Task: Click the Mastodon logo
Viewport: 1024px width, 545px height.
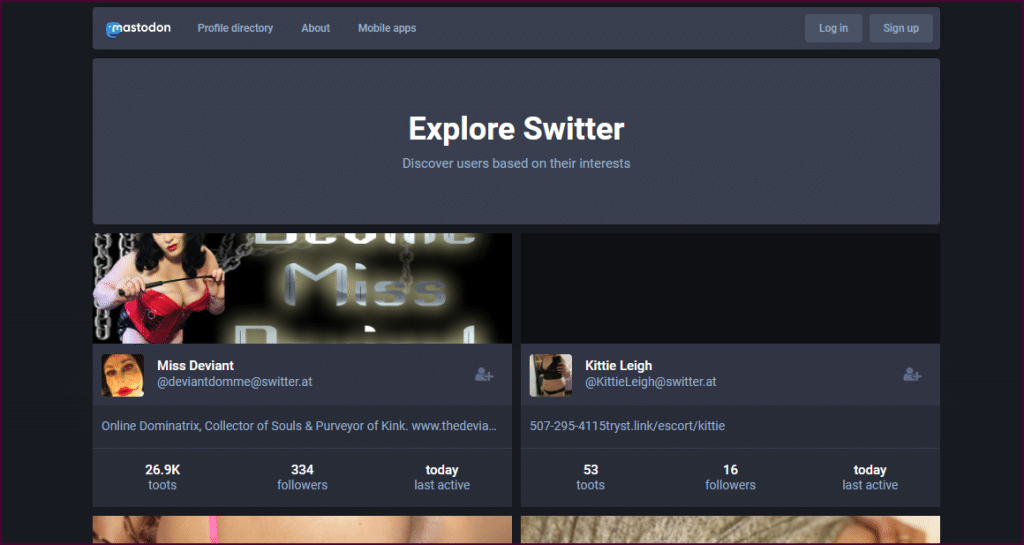Action: [138, 29]
